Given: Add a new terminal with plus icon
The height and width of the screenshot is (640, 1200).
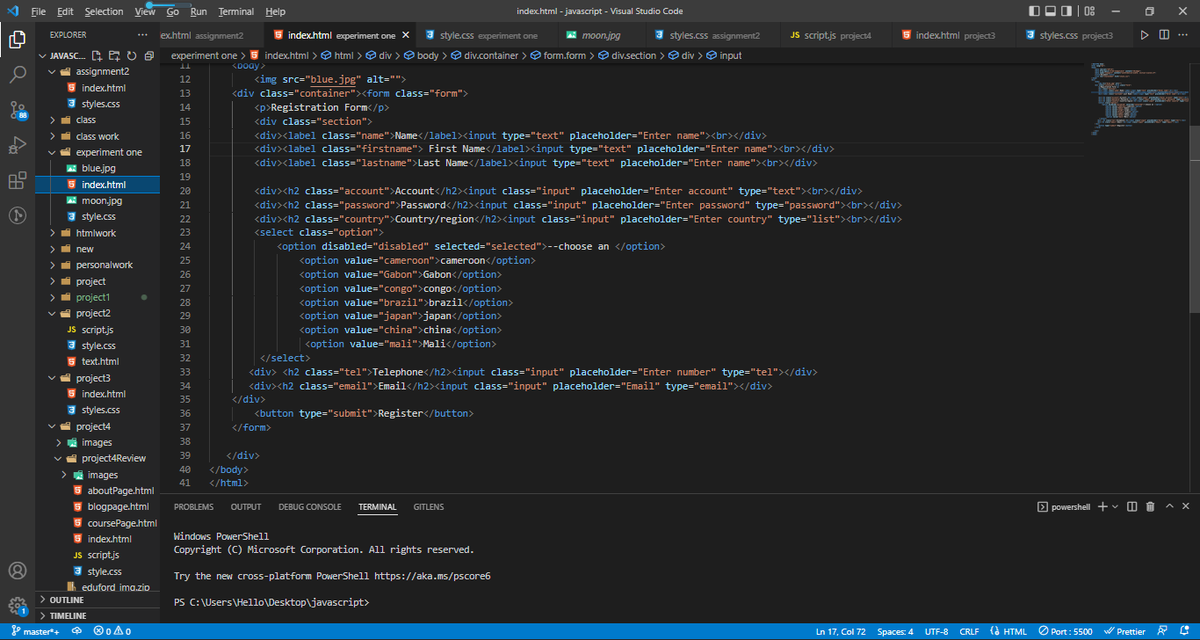Looking at the screenshot, I should [1102, 507].
